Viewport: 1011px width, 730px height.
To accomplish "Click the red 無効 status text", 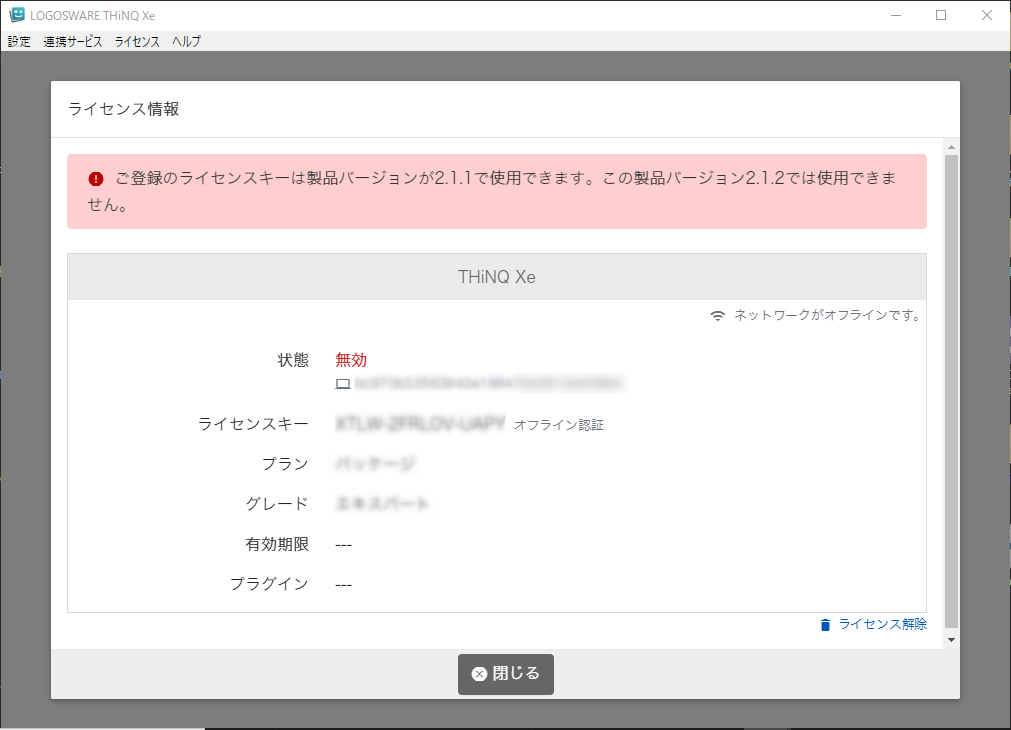I will pyautogui.click(x=351, y=360).
